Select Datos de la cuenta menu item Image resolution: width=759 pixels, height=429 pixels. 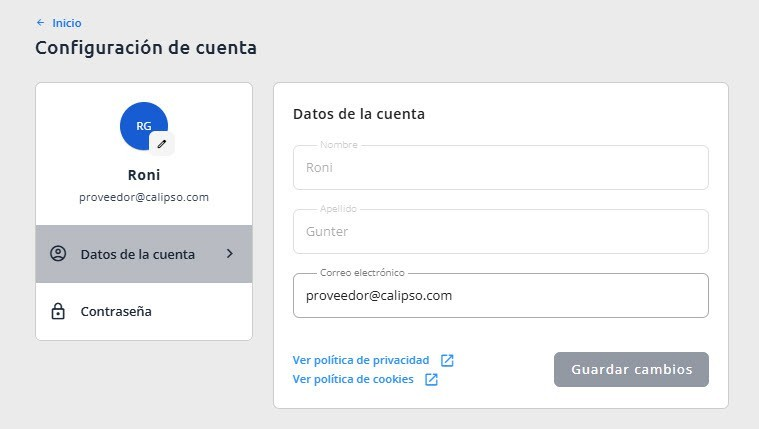(x=144, y=254)
